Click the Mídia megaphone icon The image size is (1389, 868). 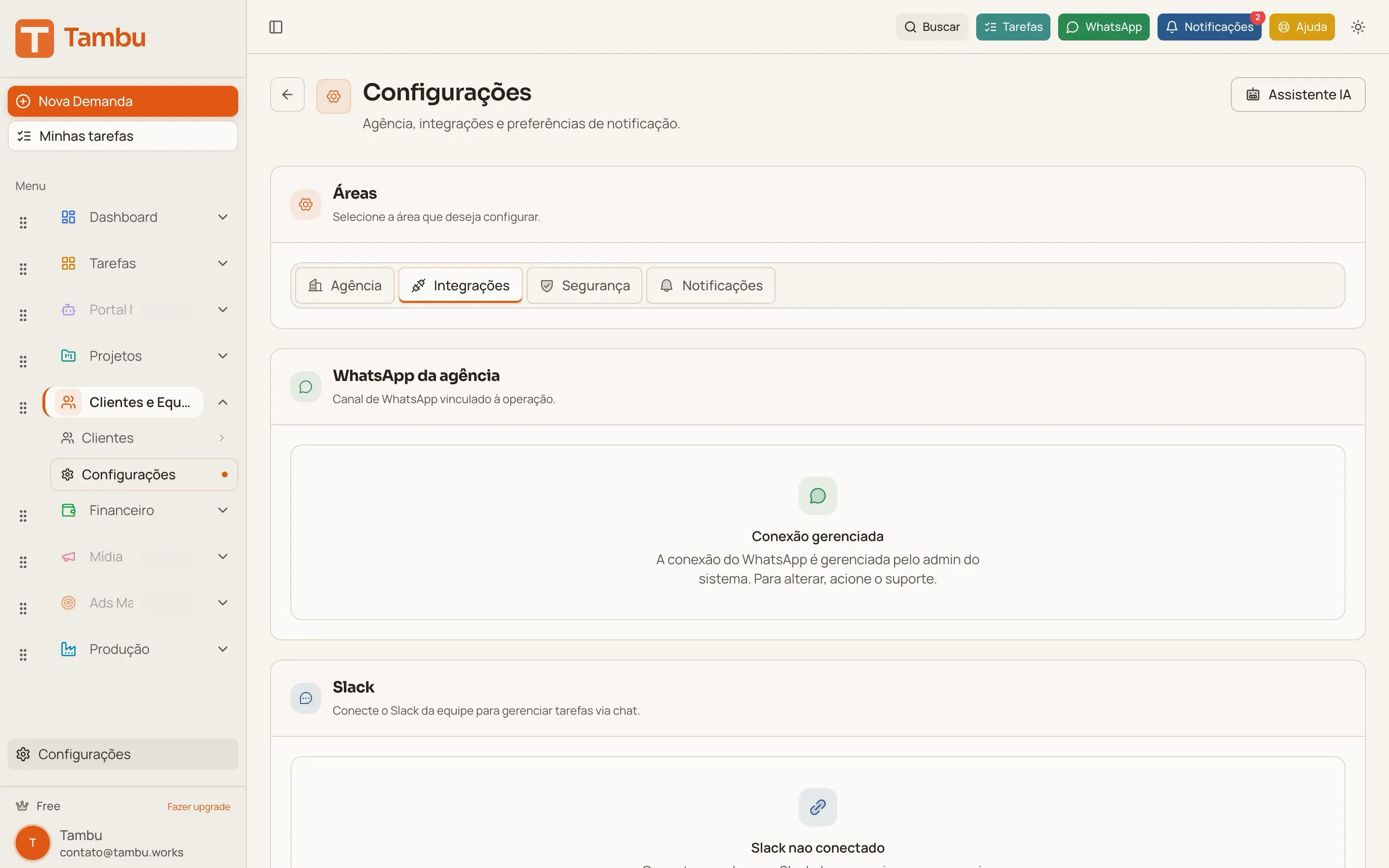tap(68, 556)
